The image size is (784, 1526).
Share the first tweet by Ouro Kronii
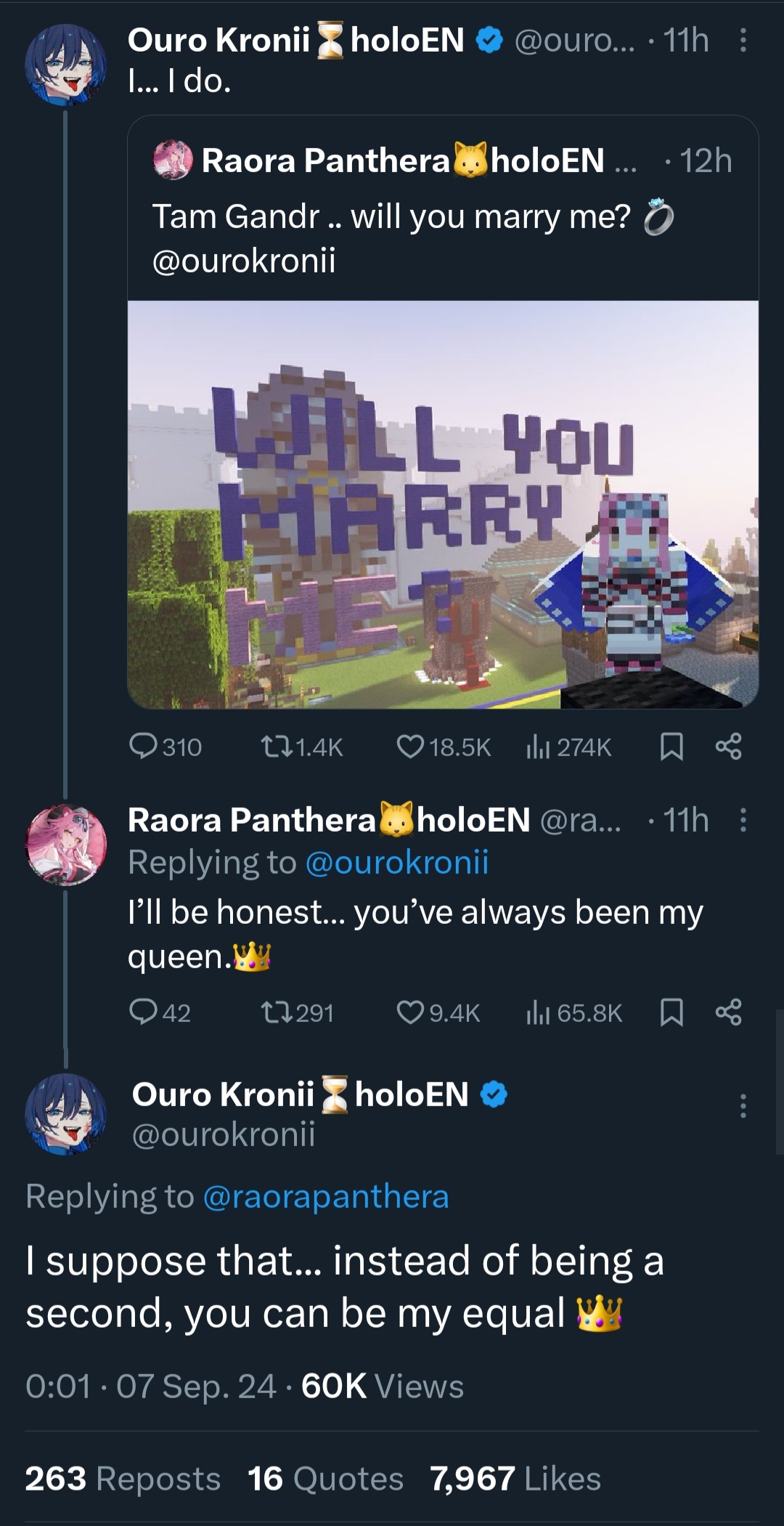(x=728, y=747)
